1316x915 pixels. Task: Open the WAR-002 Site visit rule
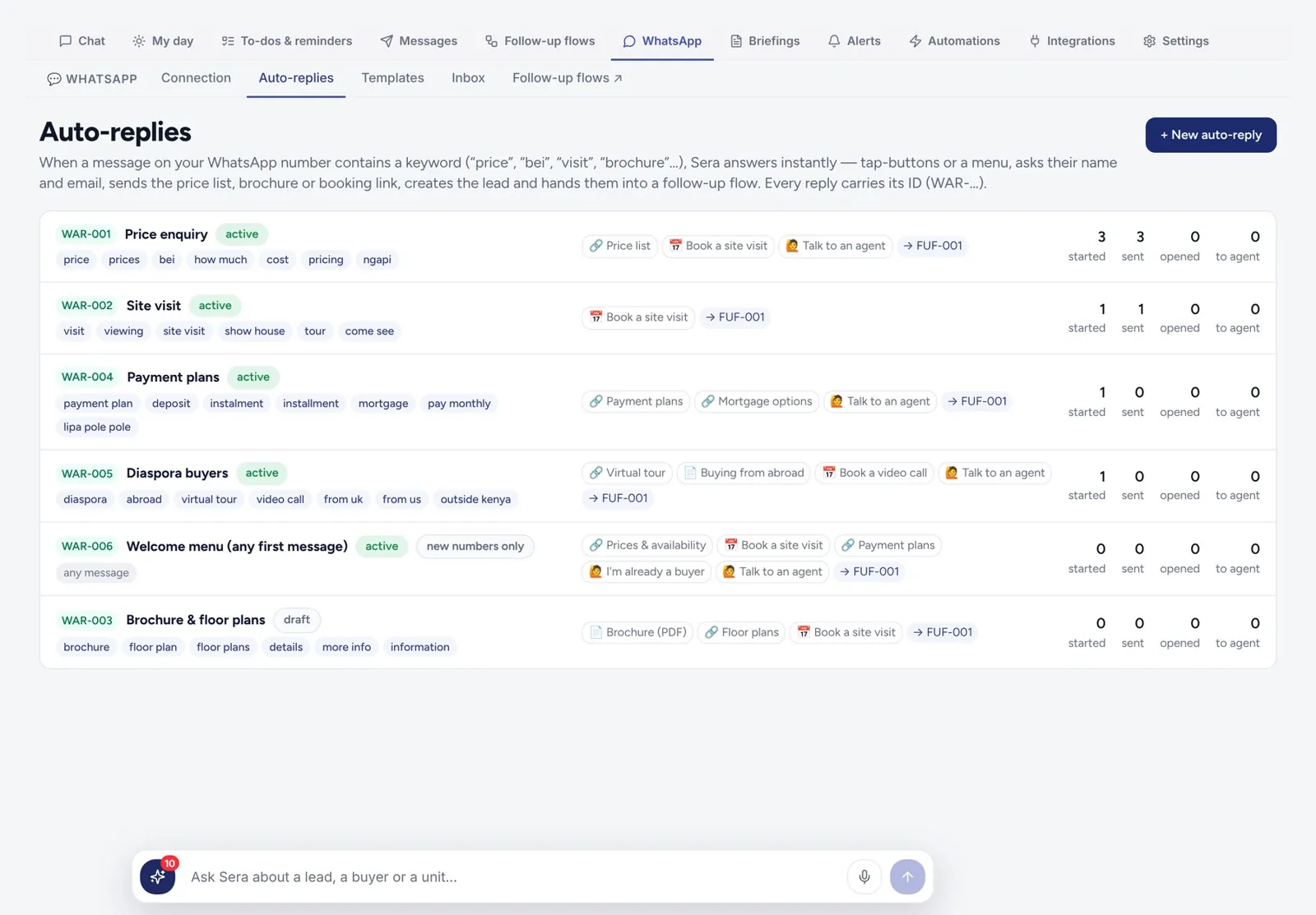coord(658,318)
